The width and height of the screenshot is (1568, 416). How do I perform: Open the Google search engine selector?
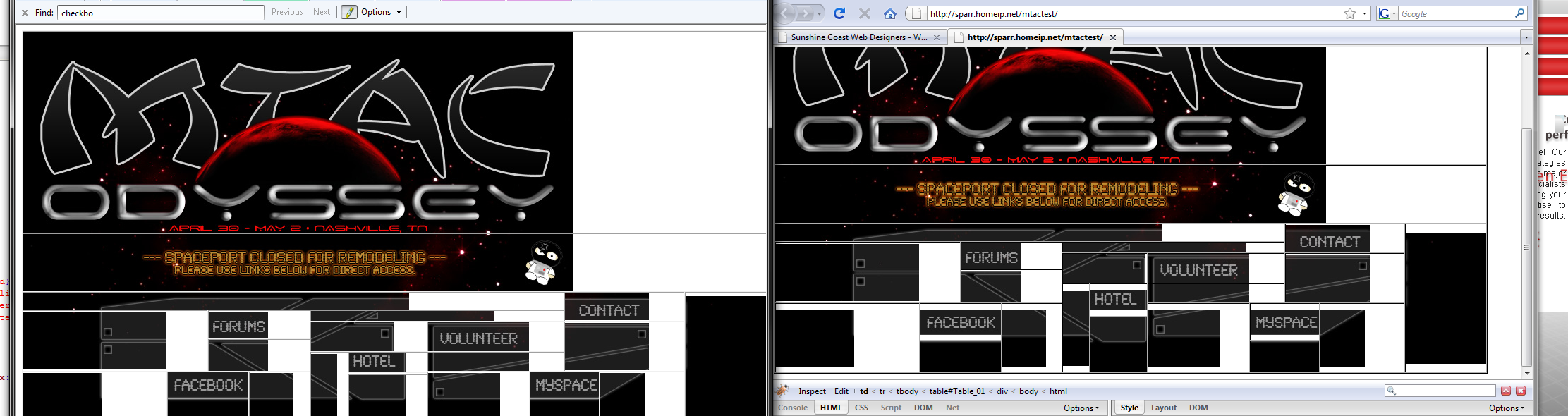coord(1387,13)
